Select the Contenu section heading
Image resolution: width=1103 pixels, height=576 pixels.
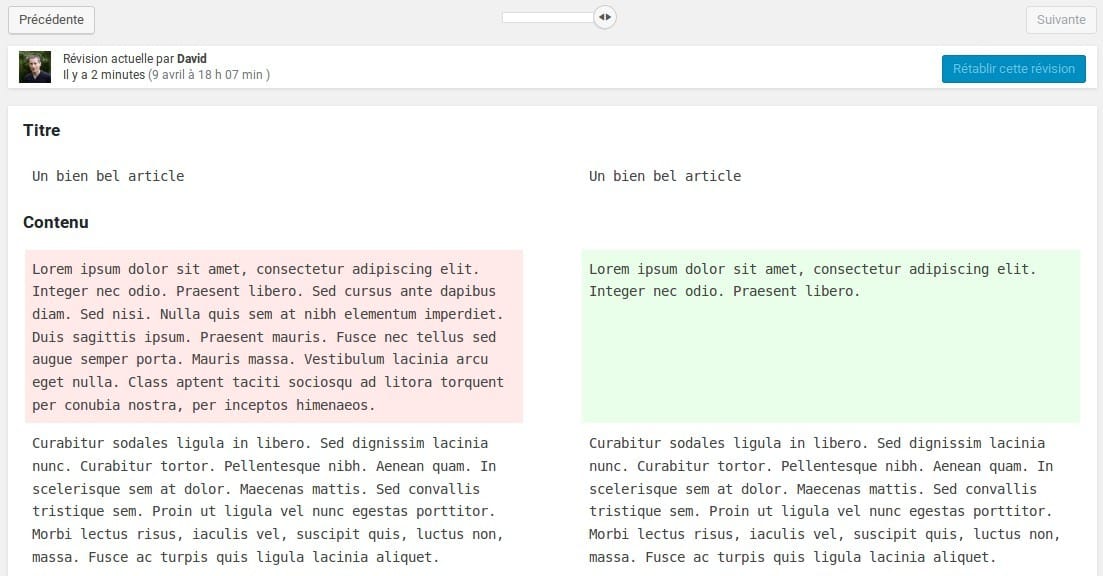point(56,222)
